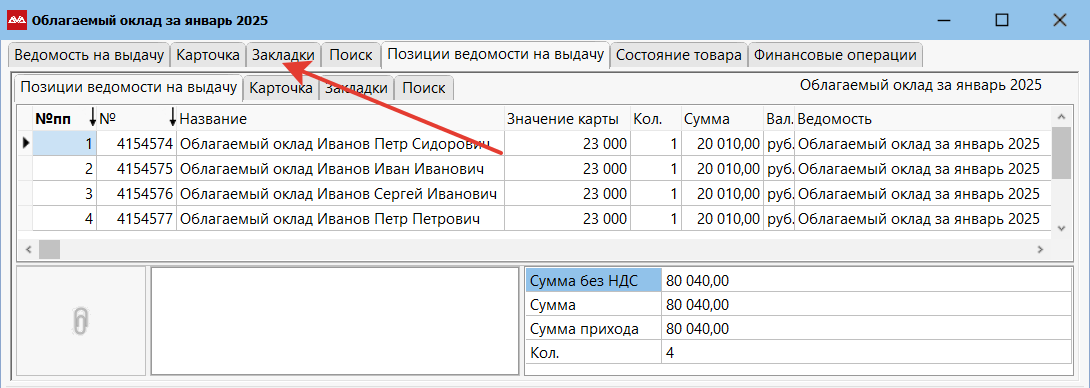Switch to the inner Поиск tab
Viewport: 1090px width, 388px height.
(x=423, y=88)
